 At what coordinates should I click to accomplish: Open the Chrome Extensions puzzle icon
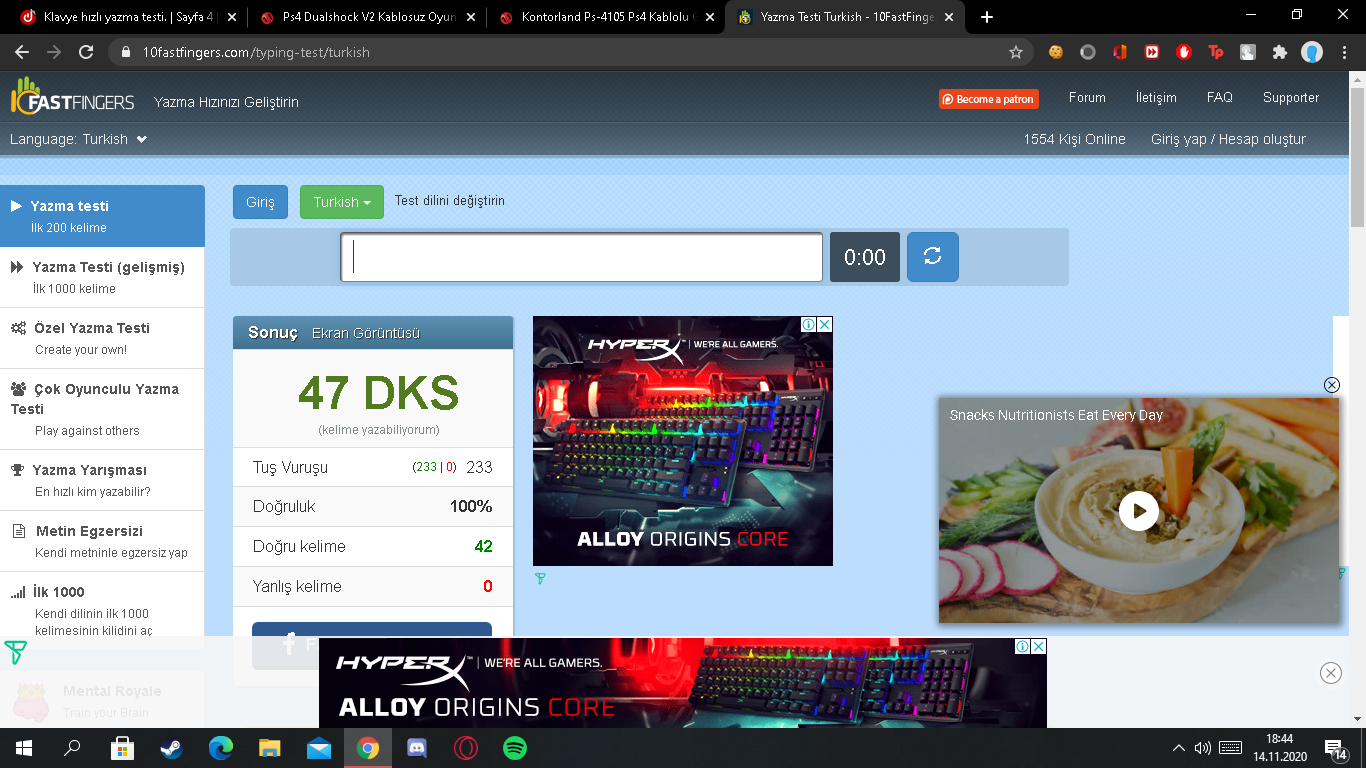coord(1280,52)
